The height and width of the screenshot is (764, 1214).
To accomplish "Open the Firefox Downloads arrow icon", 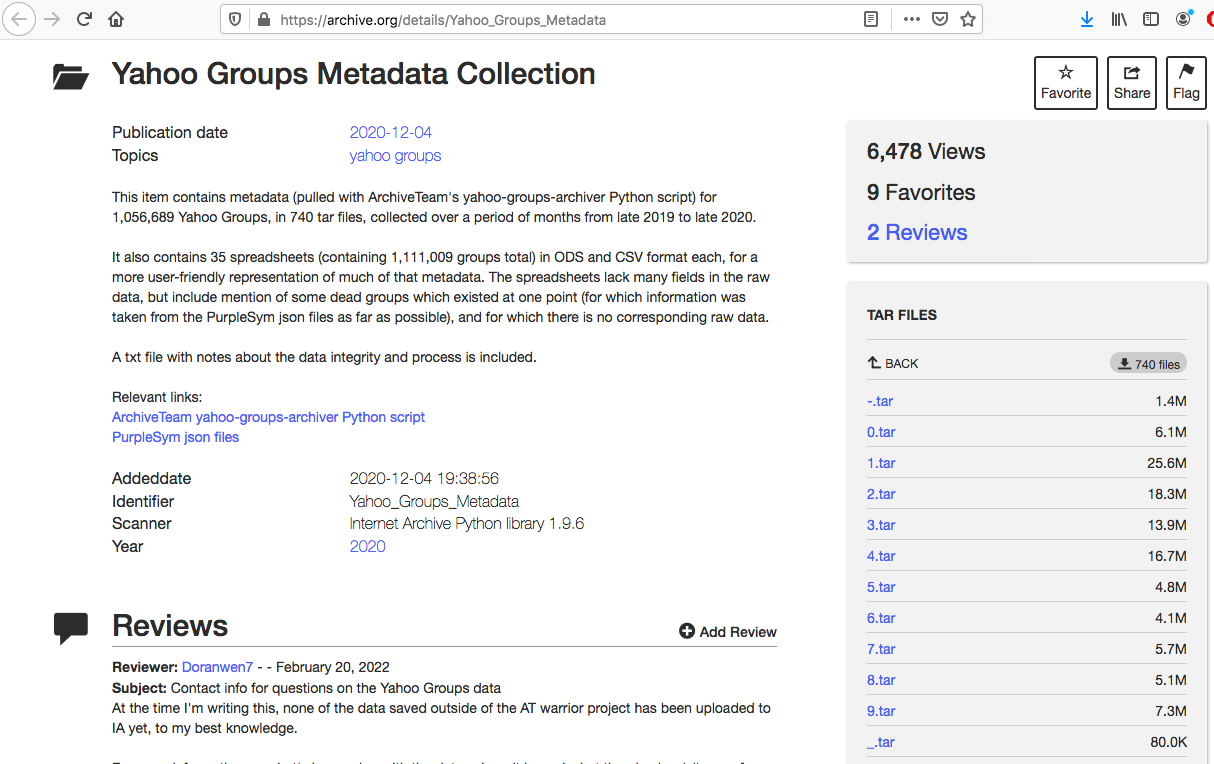I will (x=1087, y=19).
